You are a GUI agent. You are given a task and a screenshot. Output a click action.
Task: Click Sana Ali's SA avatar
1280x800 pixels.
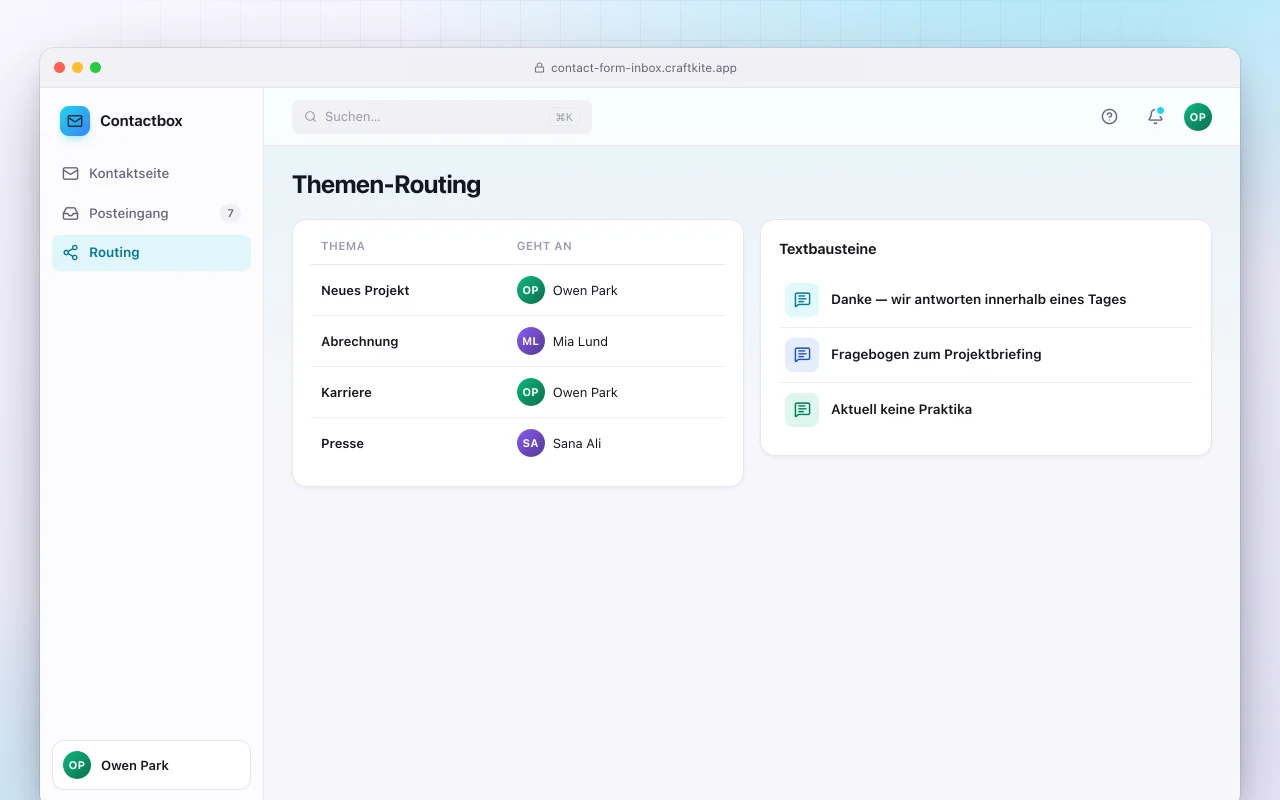click(531, 443)
